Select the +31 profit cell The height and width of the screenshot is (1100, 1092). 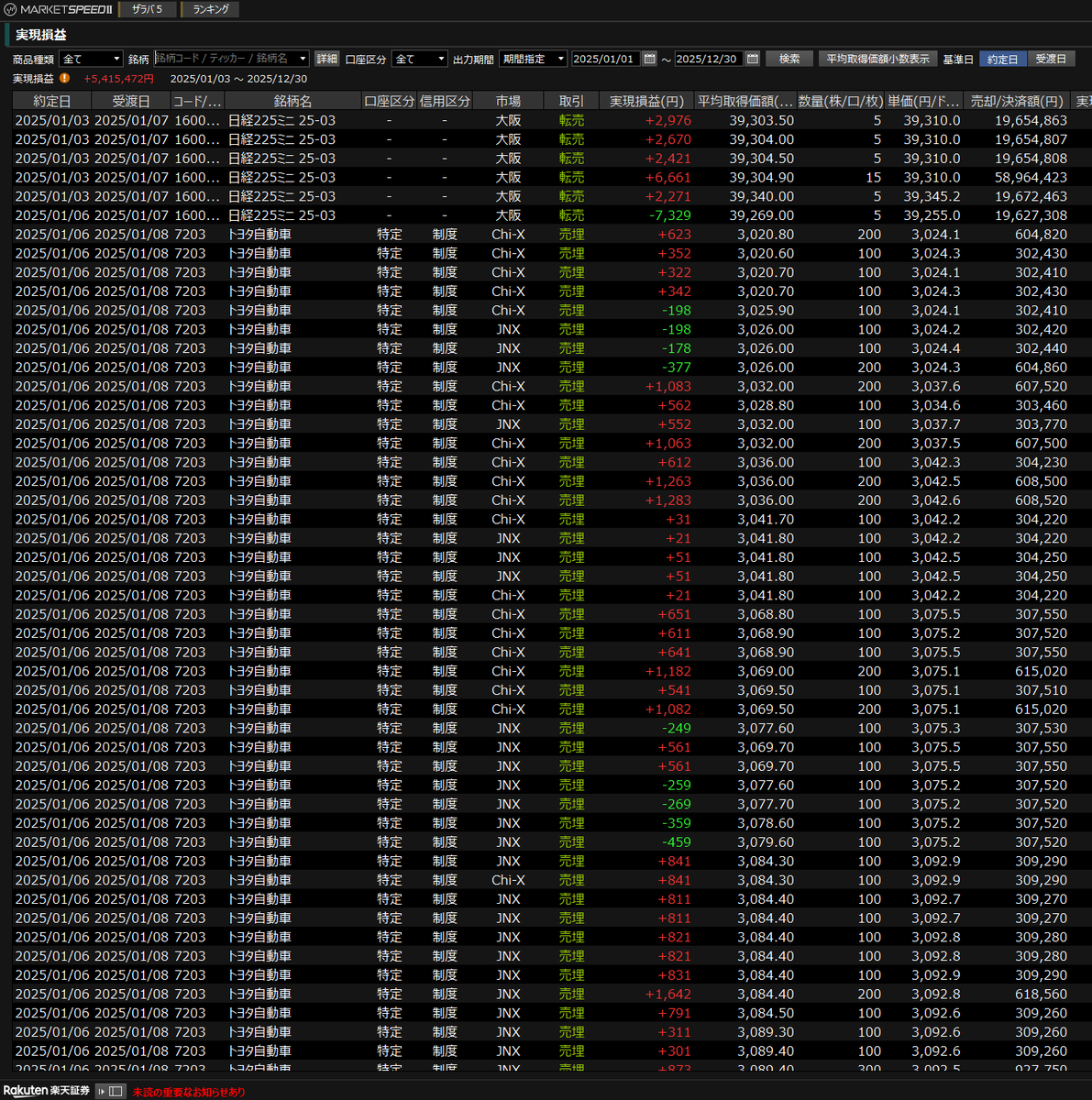679,519
